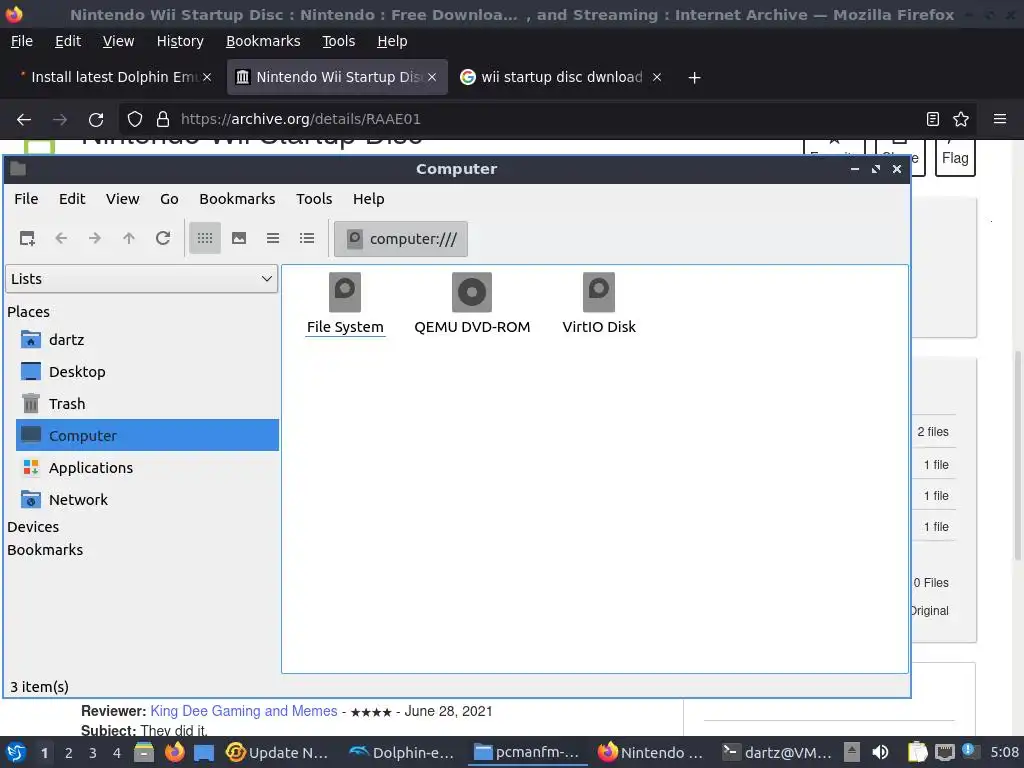
Task: Open the Firefox History menu
Action: coord(180,41)
